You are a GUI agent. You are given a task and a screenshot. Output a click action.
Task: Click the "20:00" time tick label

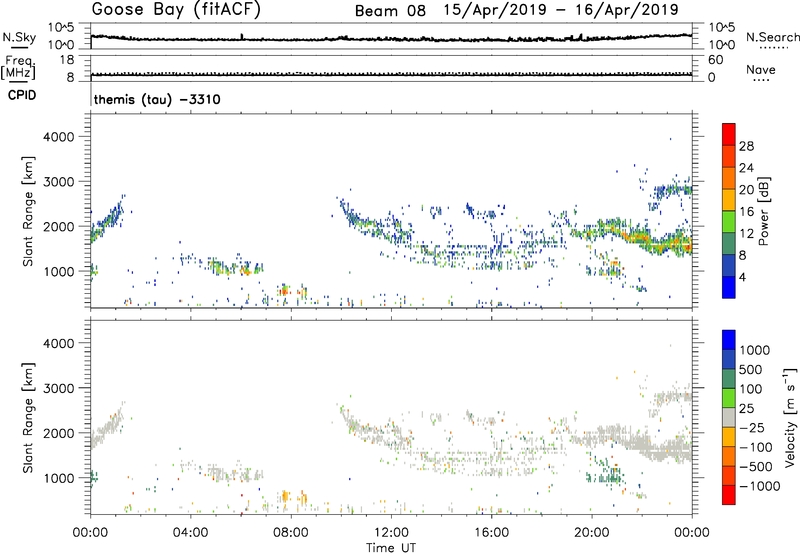(x=592, y=533)
